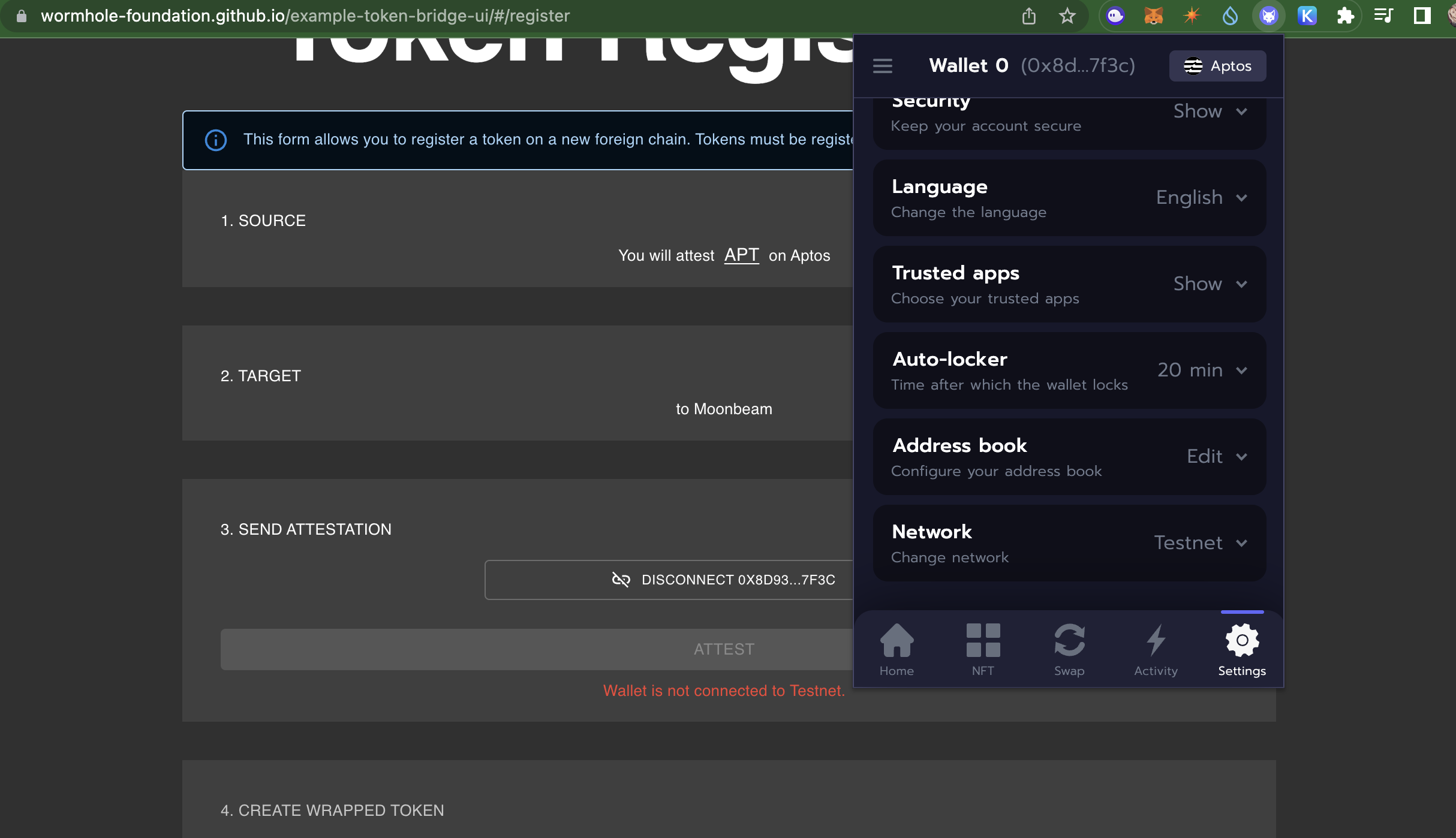Click the disconnect chain-link icon
Image resolution: width=1456 pixels, height=838 pixels.
point(621,580)
